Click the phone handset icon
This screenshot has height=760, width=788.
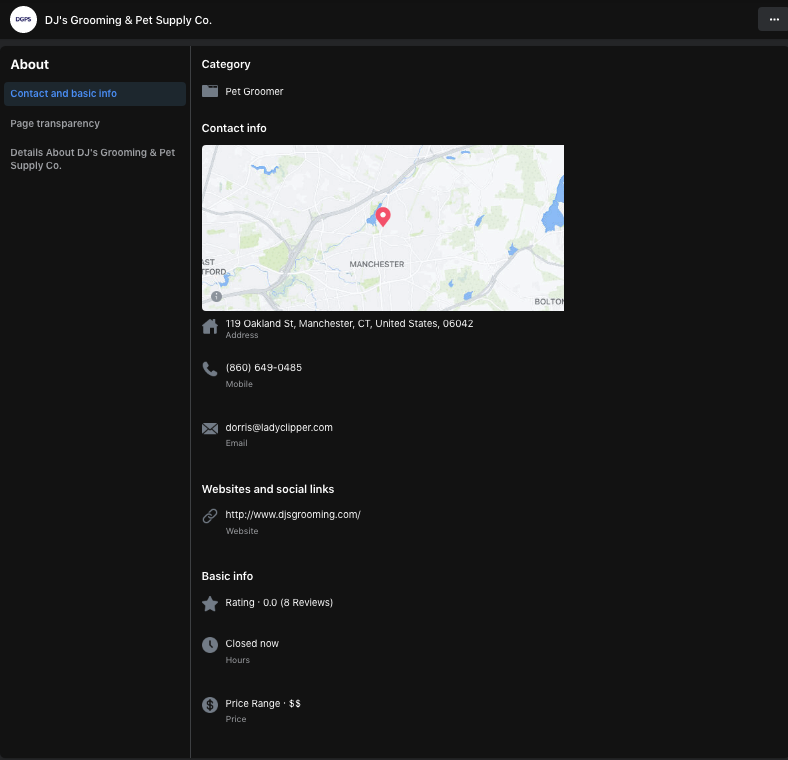(210, 369)
